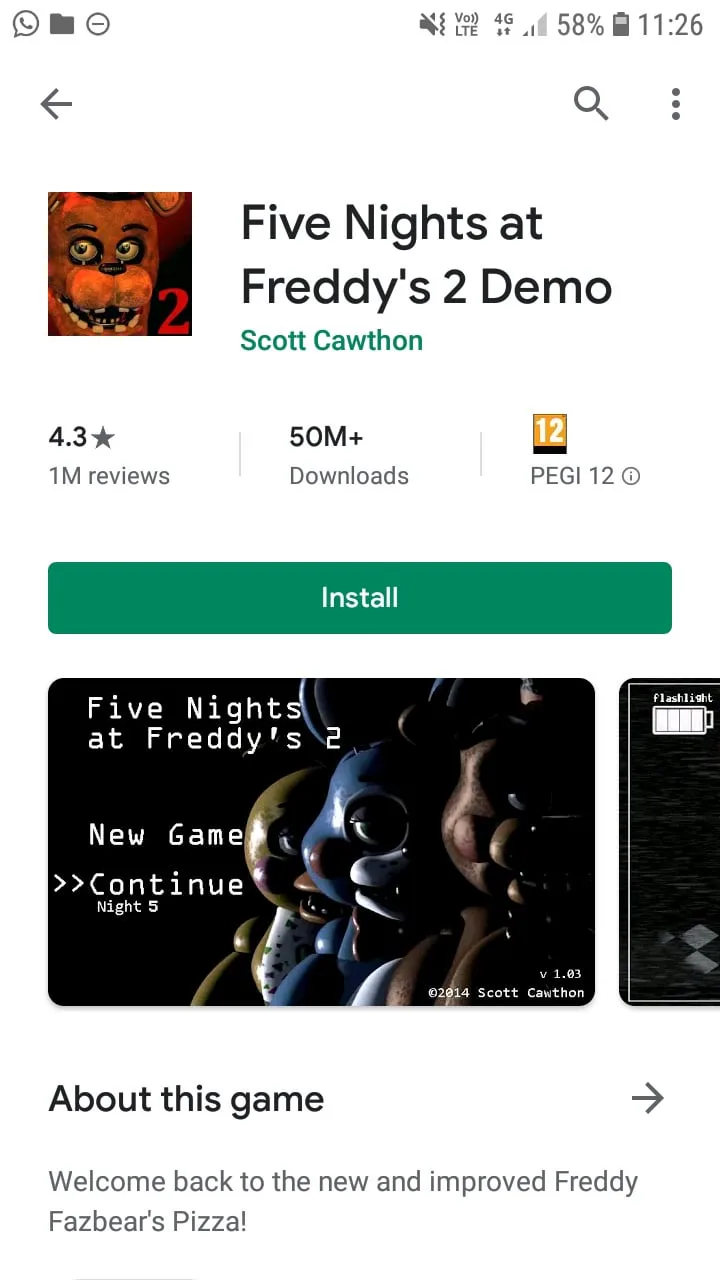Tap the About this game heading
Viewport: 720px width, 1280px height.
click(x=186, y=1099)
